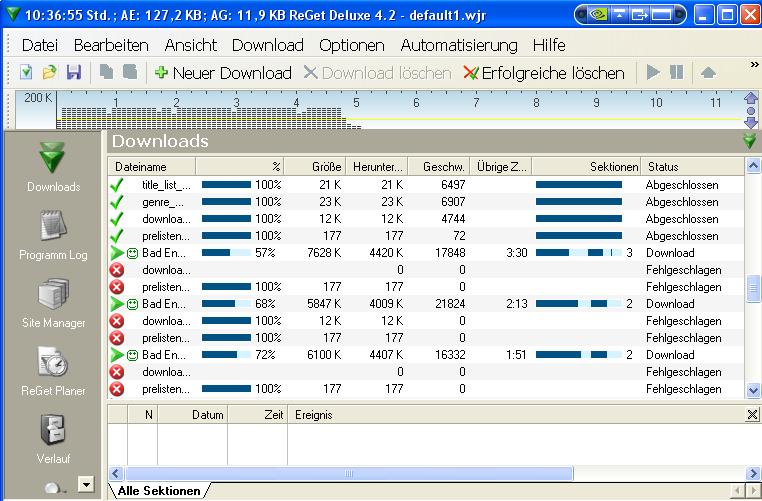Click speed graph scale up arrow

click(751, 98)
